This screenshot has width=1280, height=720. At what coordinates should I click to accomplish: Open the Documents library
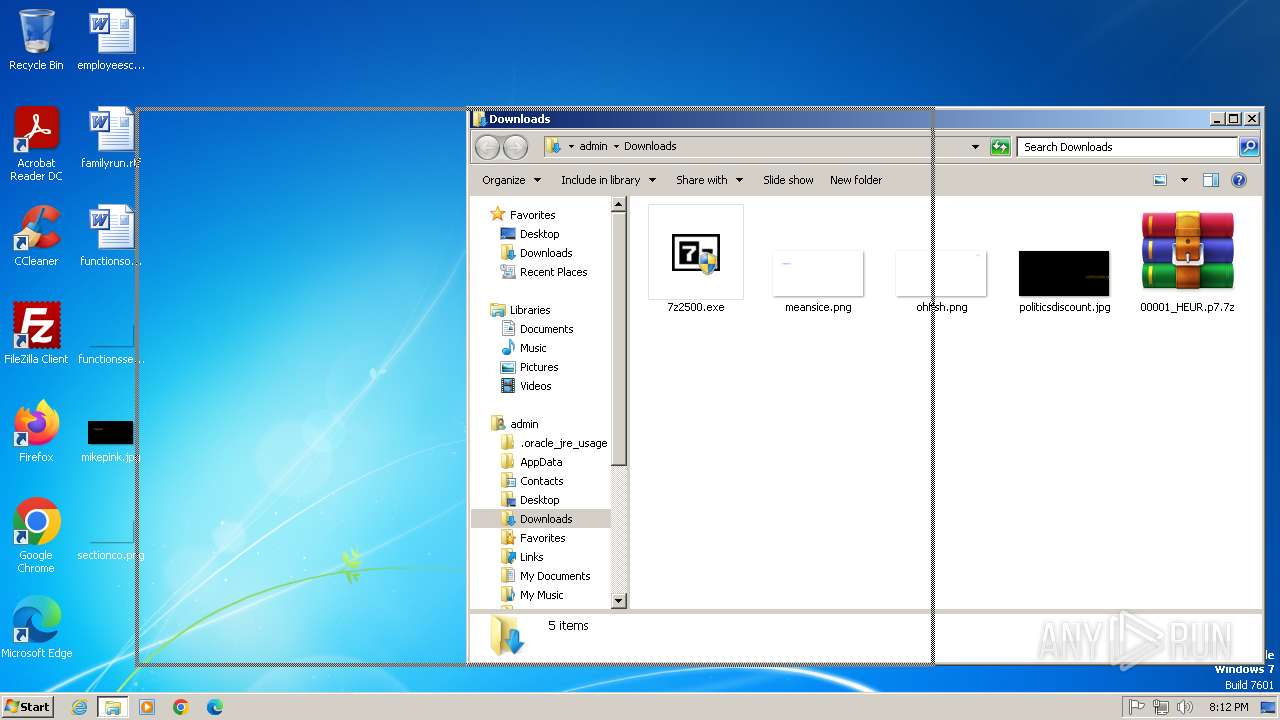pos(546,329)
